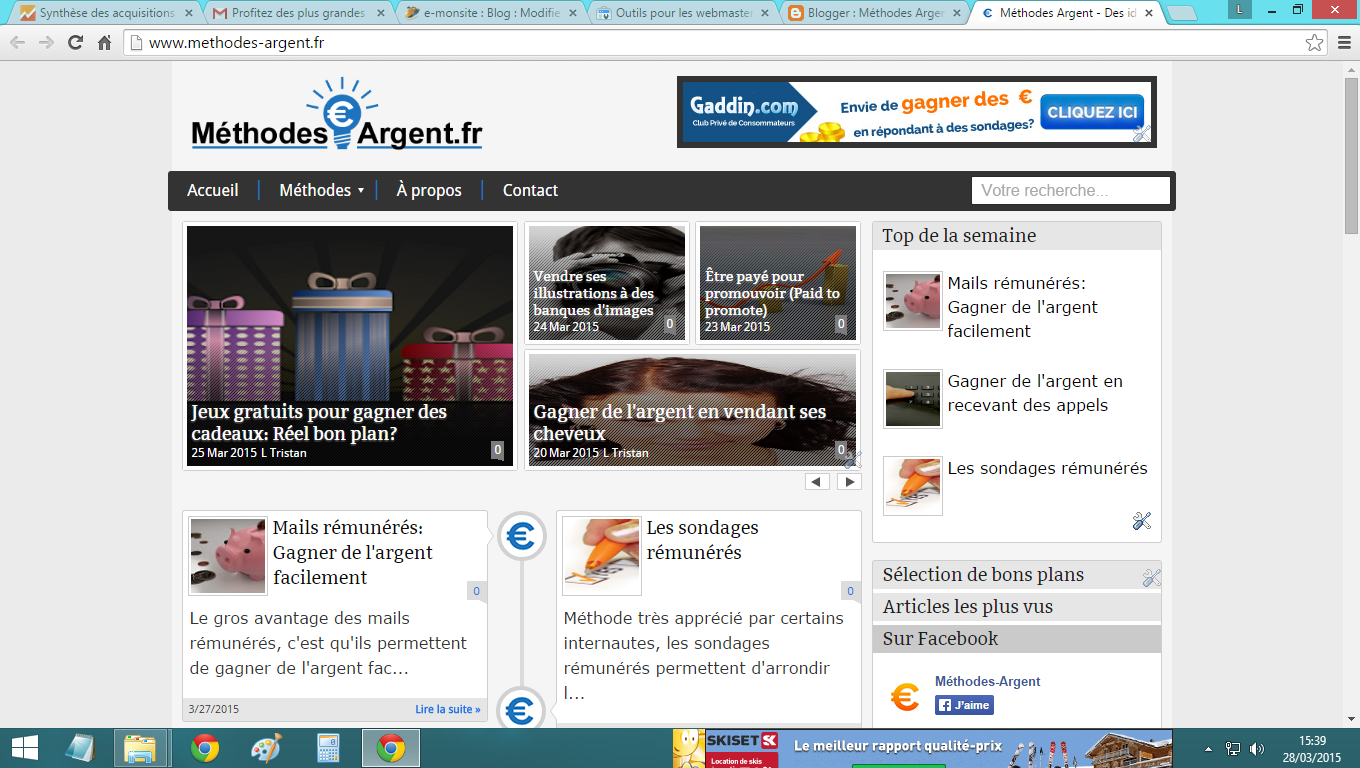Image resolution: width=1360 pixels, height=768 pixels.
Task: Collapse the Sur Facebook section
Action: point(1017,639)
